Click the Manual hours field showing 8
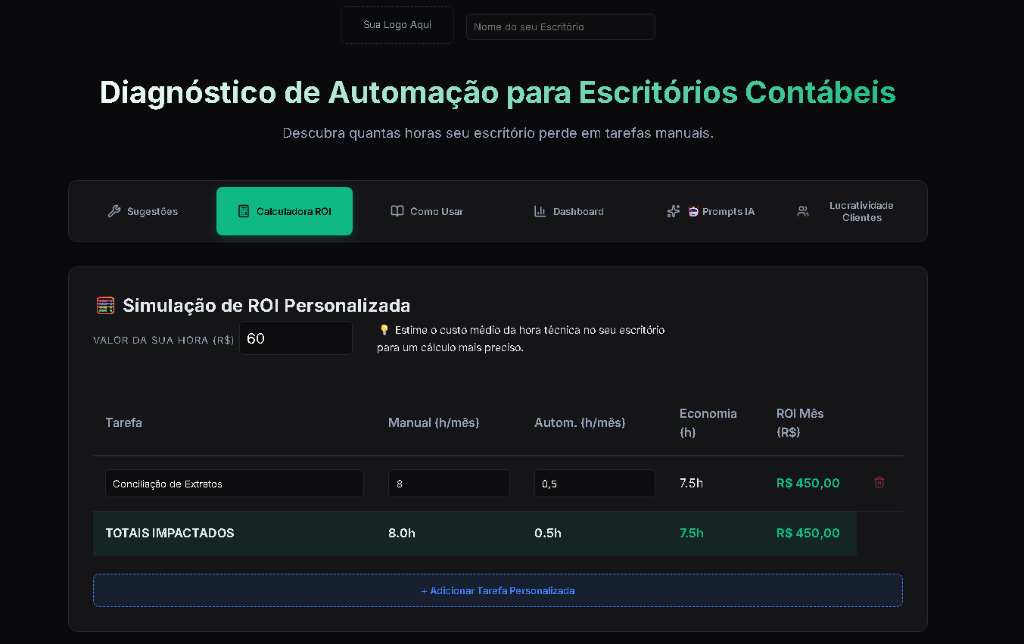The width and height of the screenshot is (1024, 644). (x=448, y=482)
